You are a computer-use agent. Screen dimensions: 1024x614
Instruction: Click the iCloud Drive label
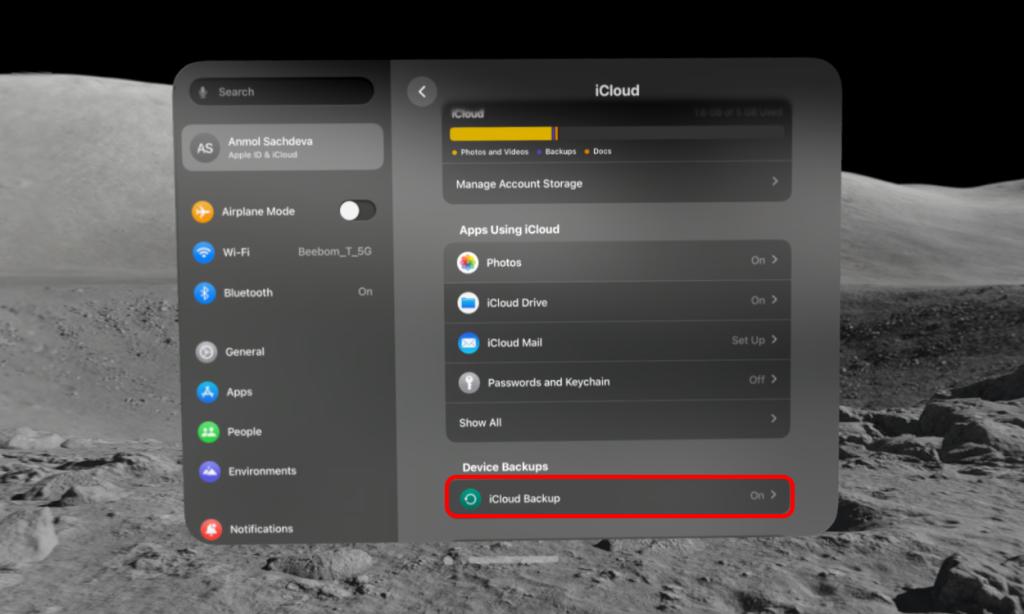(517, 303)
